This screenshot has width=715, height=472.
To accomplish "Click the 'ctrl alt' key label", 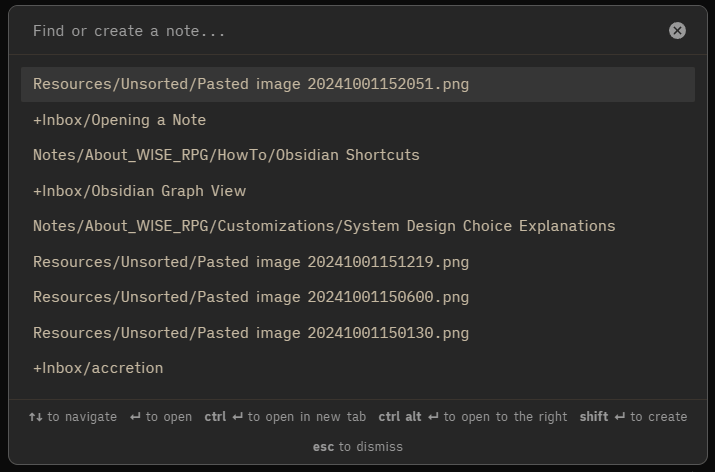I will [400, 417].
